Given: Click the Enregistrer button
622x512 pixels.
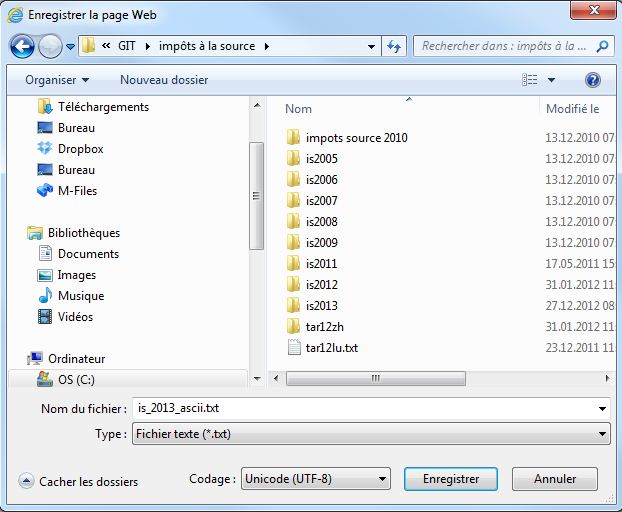Looking at the screenshot, I should click(451, 479).
